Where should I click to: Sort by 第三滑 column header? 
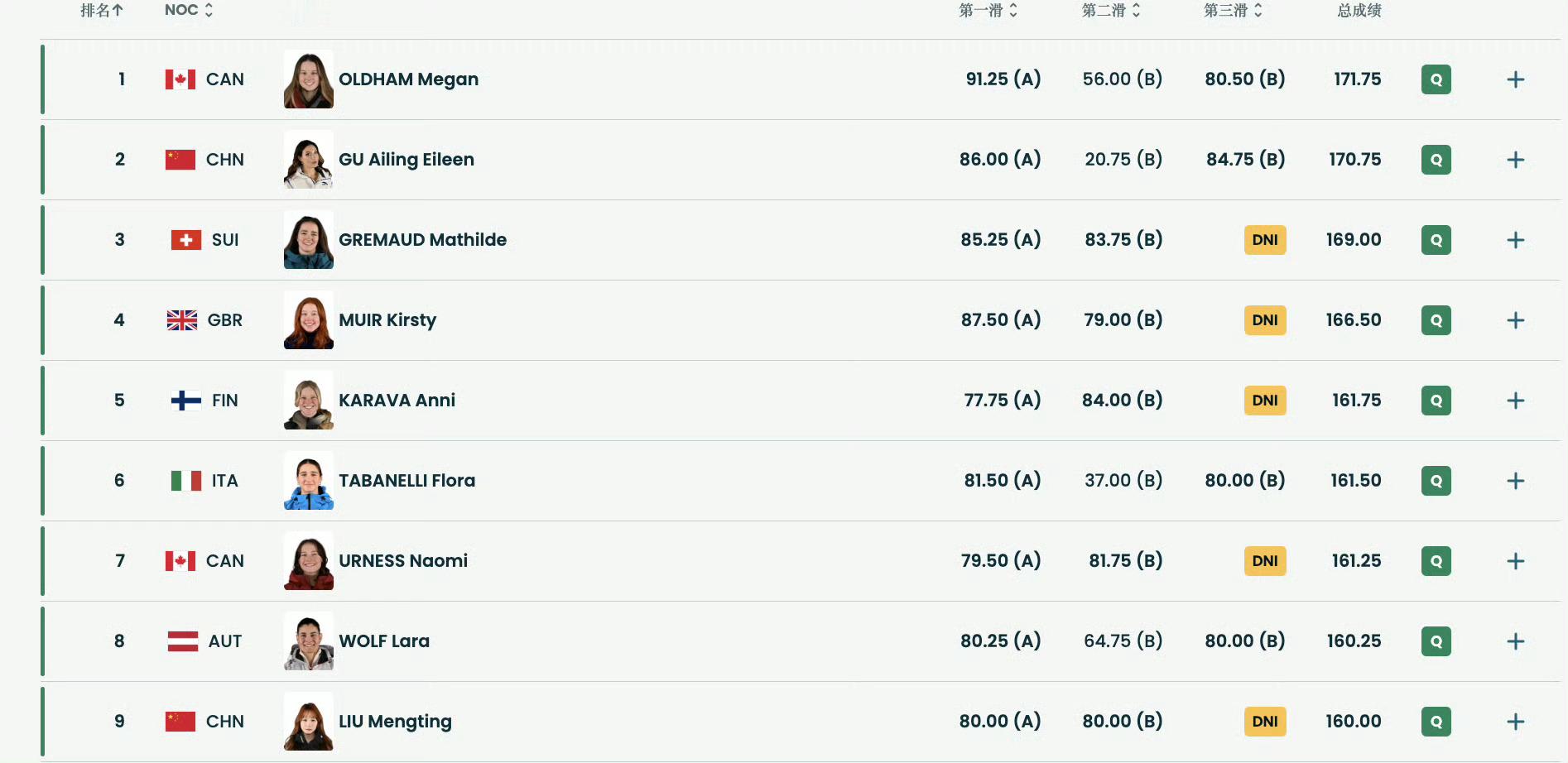1233,11
